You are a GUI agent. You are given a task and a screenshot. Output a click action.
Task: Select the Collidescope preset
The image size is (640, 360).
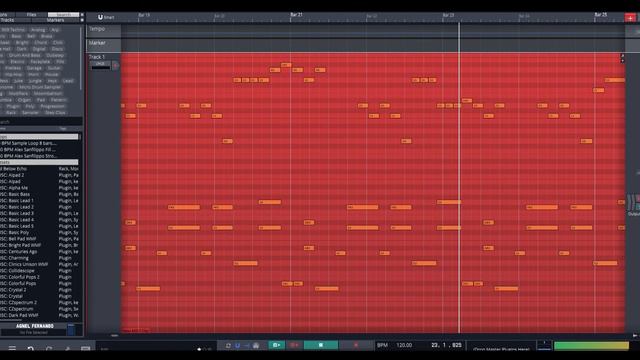39,271
